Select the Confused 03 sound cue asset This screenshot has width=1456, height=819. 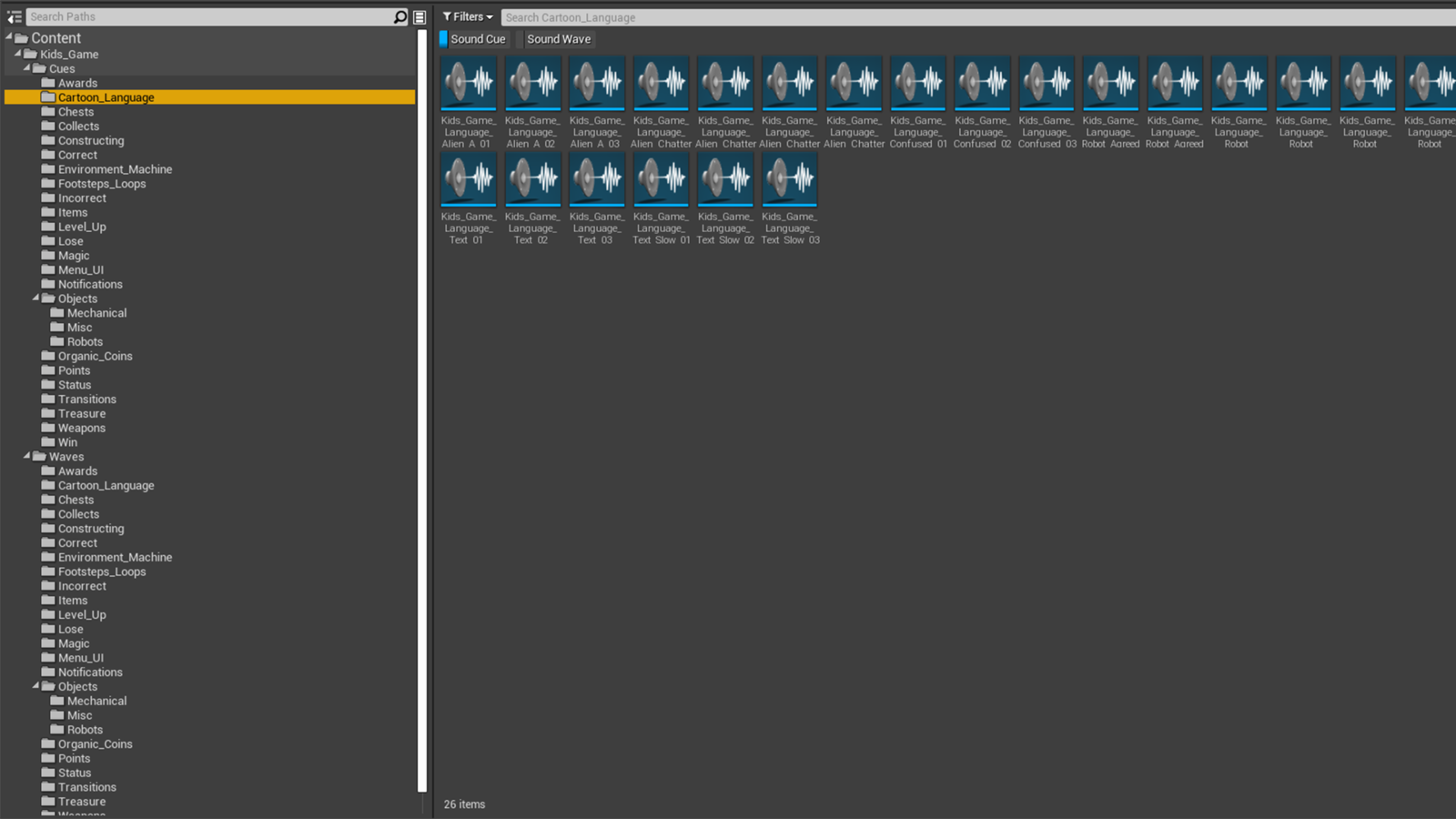[x=1046, y=84]
